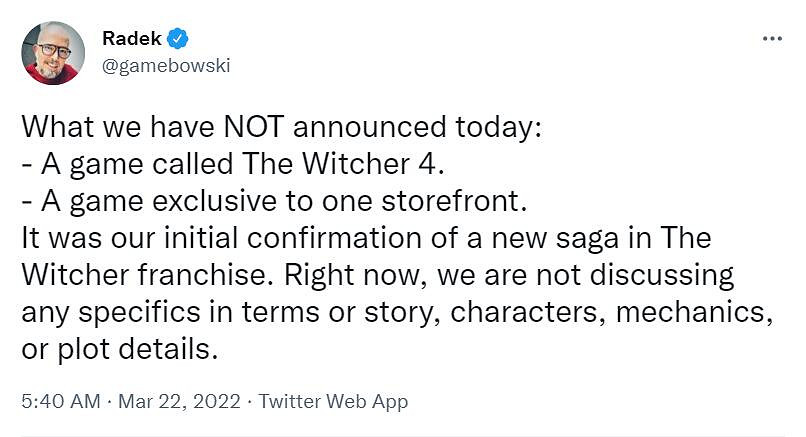806x437 pixels.
Task: Open the Radek display name link
Action: point(130,39)
